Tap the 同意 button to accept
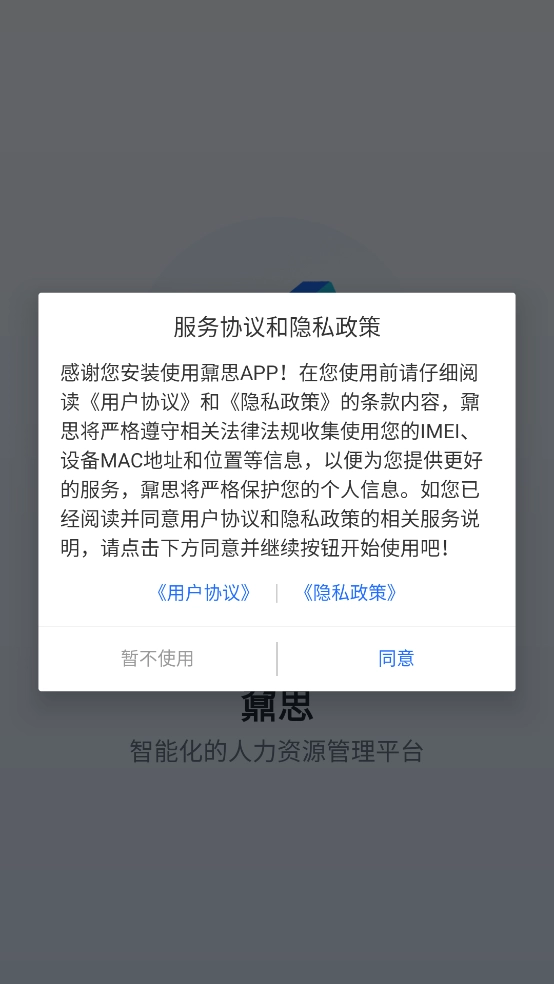 (396, 658)
